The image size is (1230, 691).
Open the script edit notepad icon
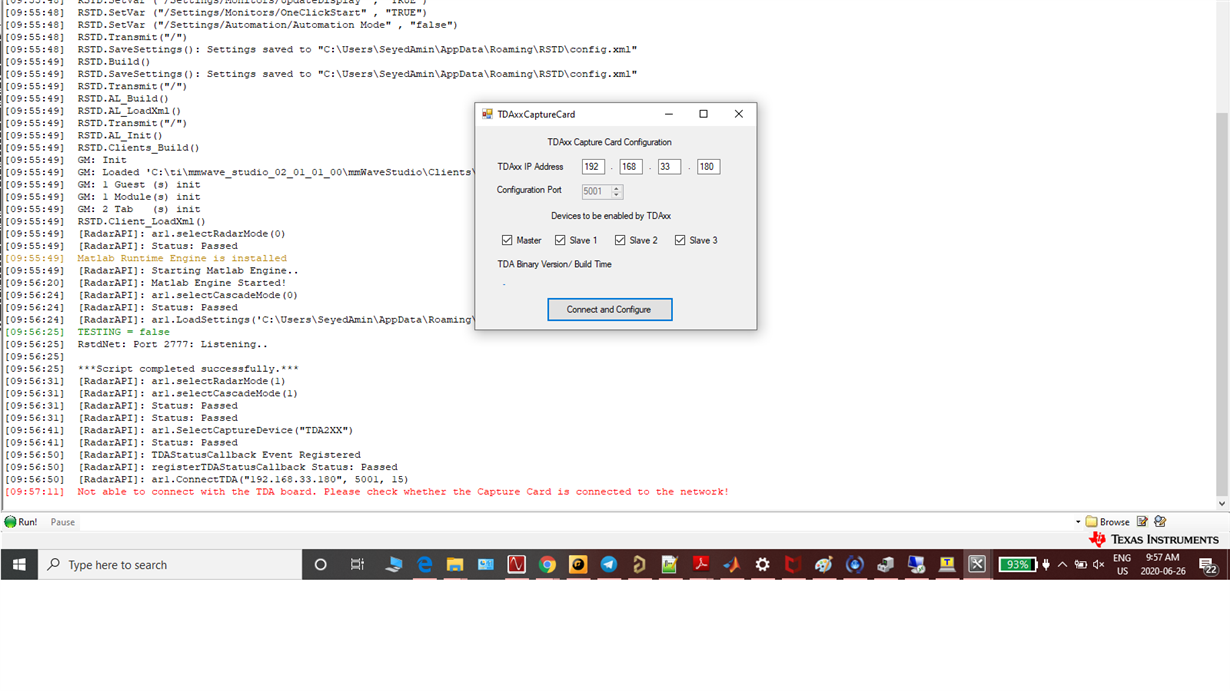point(1142,522)
